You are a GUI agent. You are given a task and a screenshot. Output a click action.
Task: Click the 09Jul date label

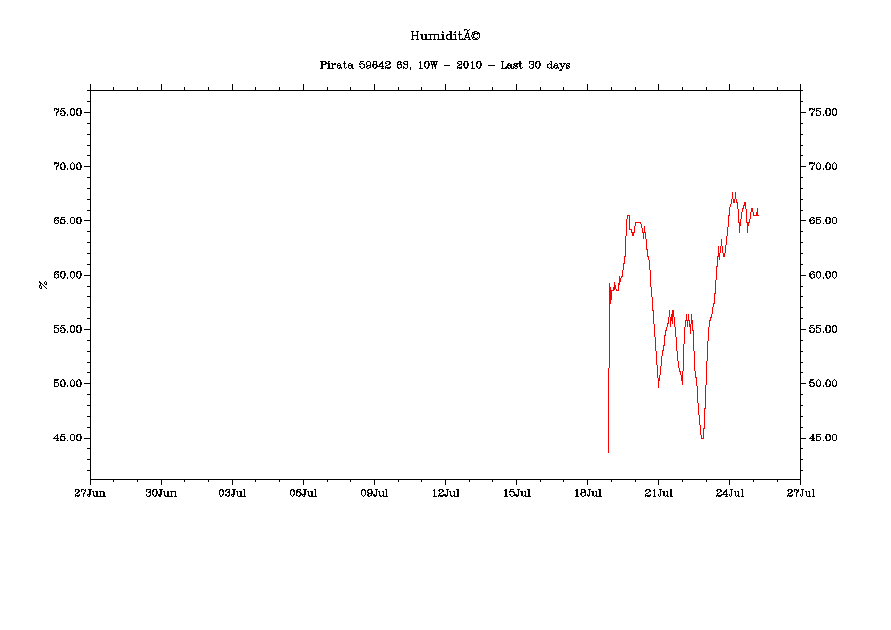pos(374,493)
